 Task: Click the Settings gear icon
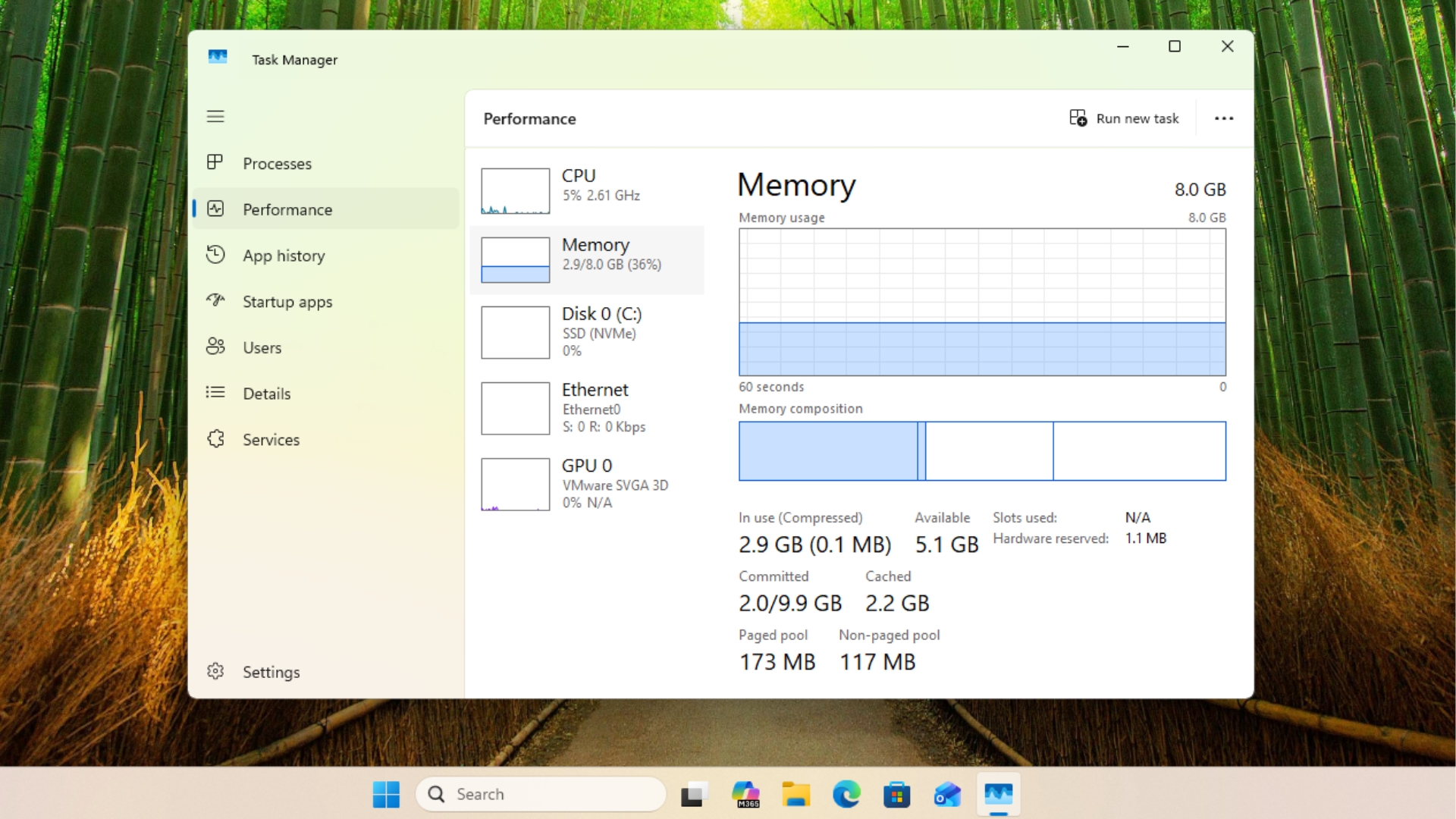(215, 671)
